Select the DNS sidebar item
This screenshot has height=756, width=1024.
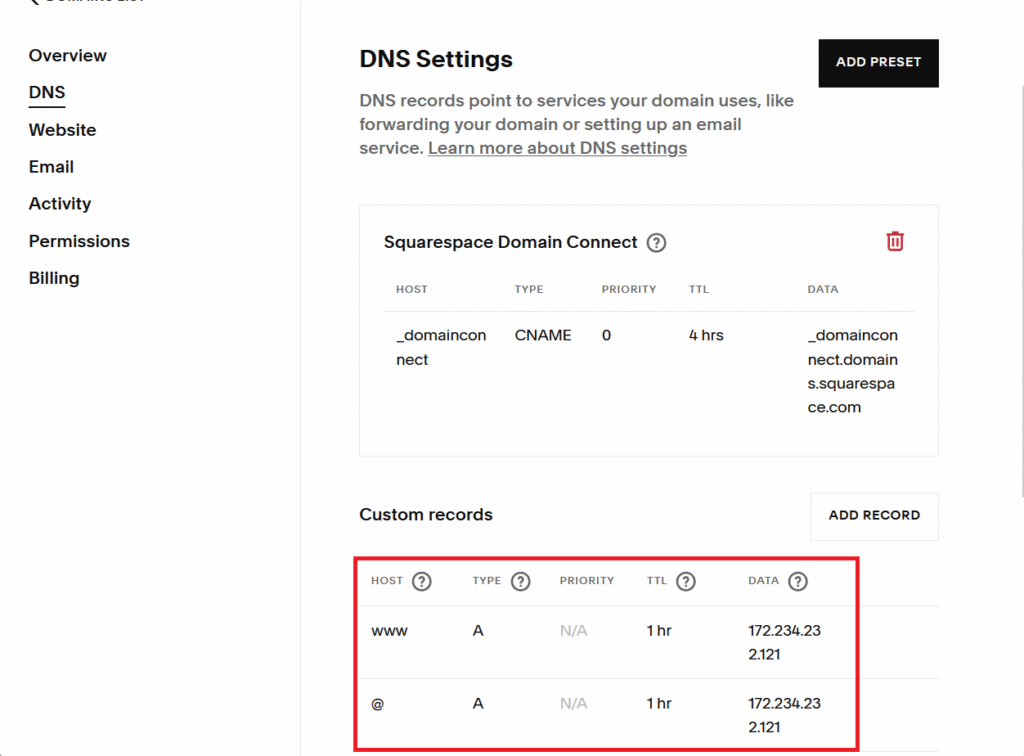47,93
